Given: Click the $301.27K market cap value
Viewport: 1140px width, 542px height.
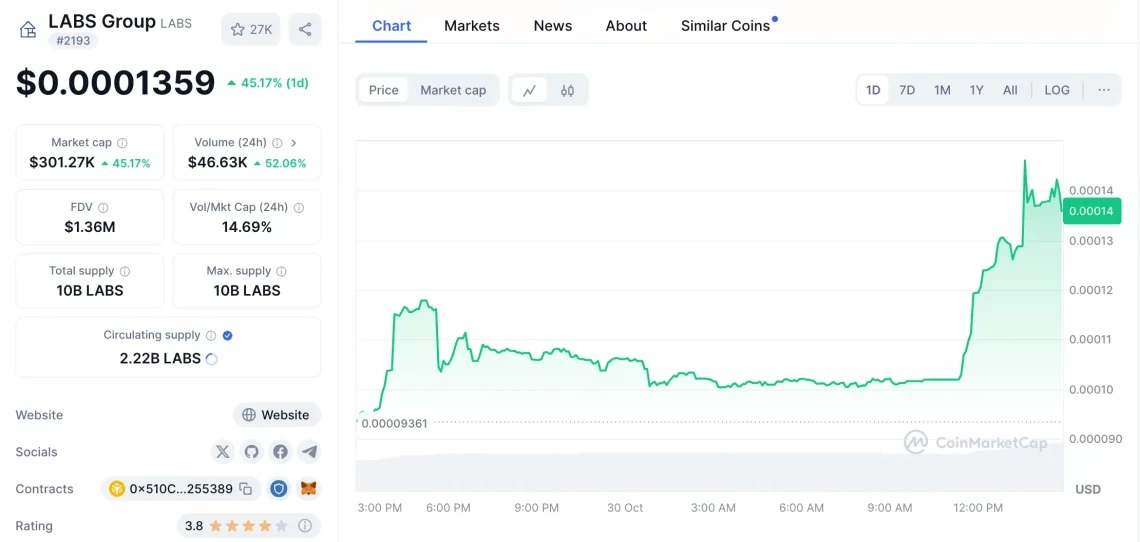Looking at the screenshot, I should tap(62, 163).
